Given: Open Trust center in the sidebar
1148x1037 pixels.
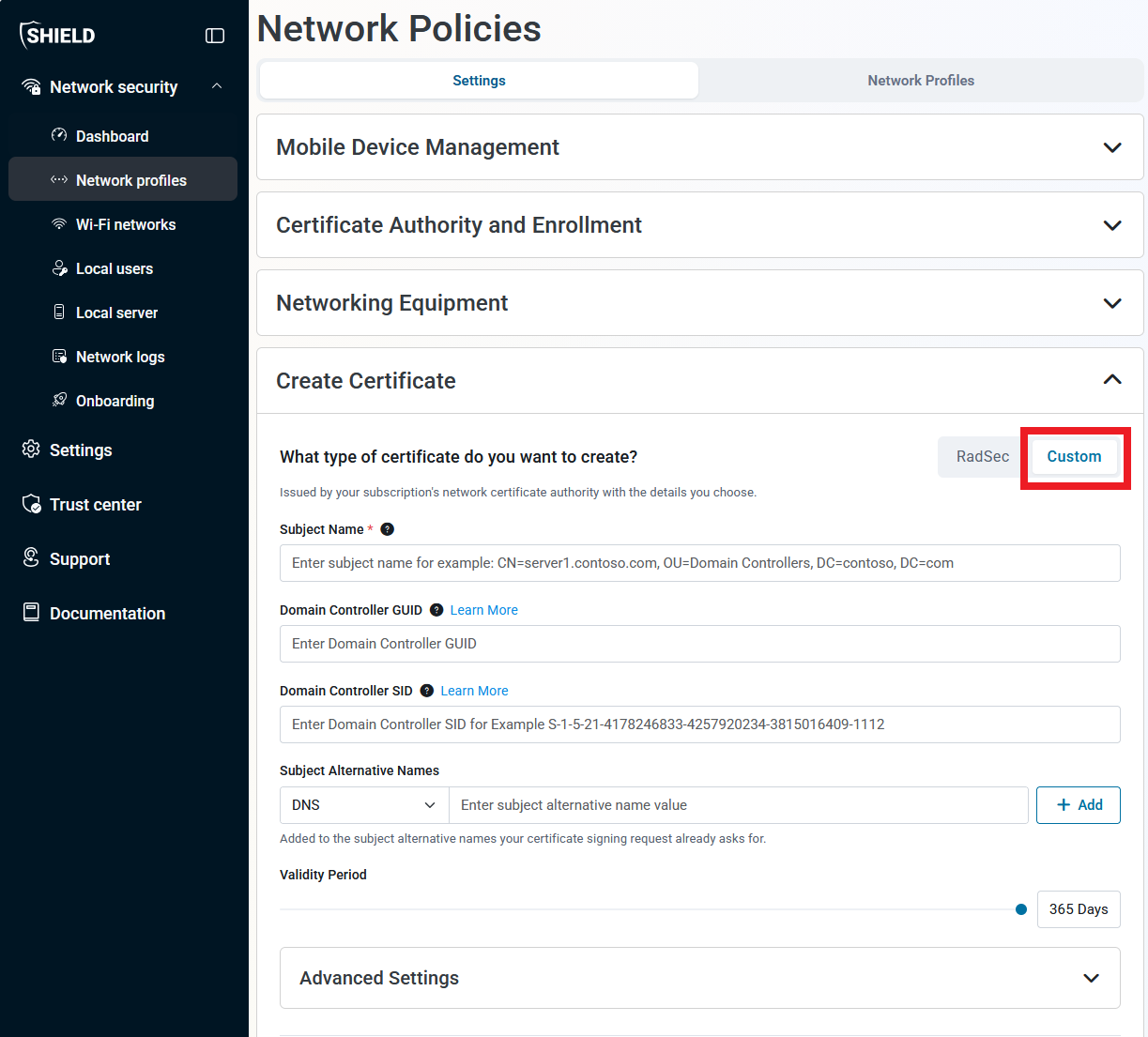Looking at the screenshot, I should 123,505.
